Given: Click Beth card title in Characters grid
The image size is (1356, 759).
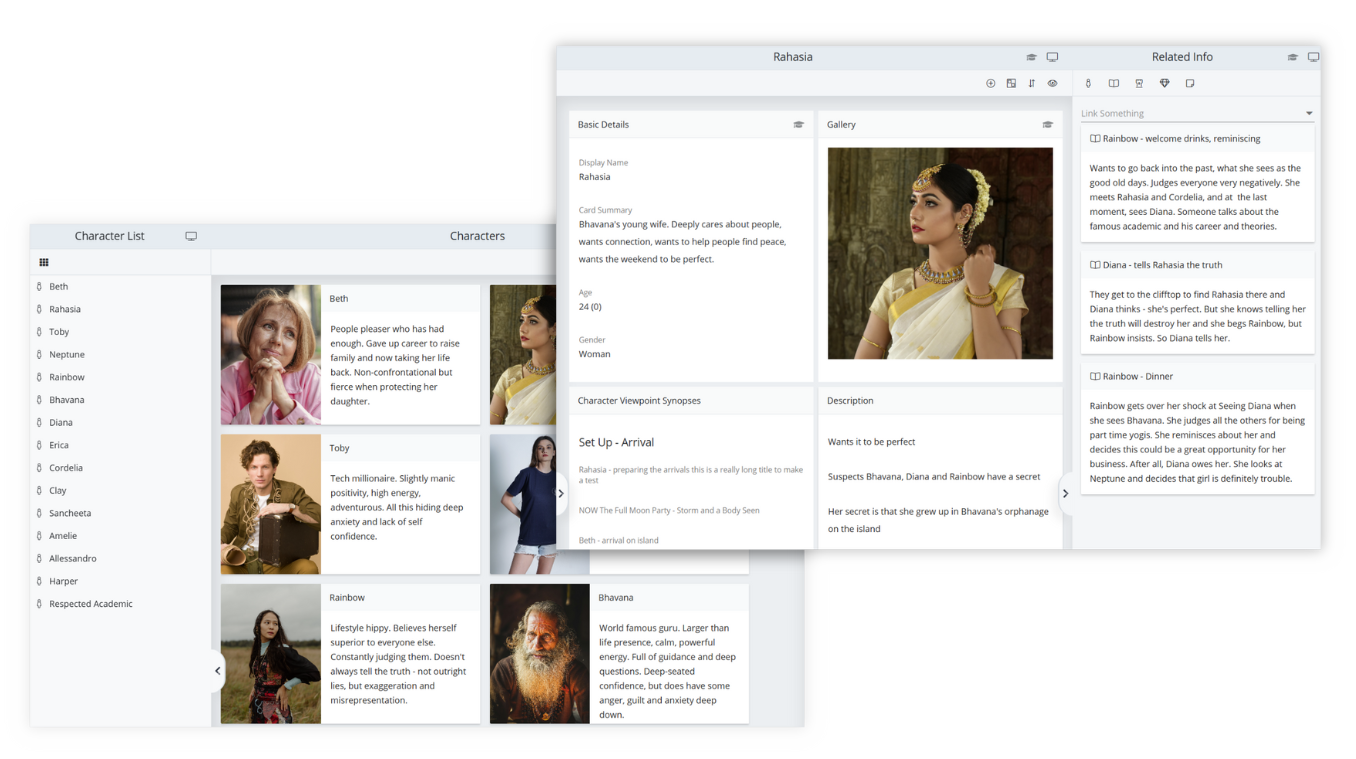Looking at the screenshot, I should pyautogui.click(x=339, y=299).
